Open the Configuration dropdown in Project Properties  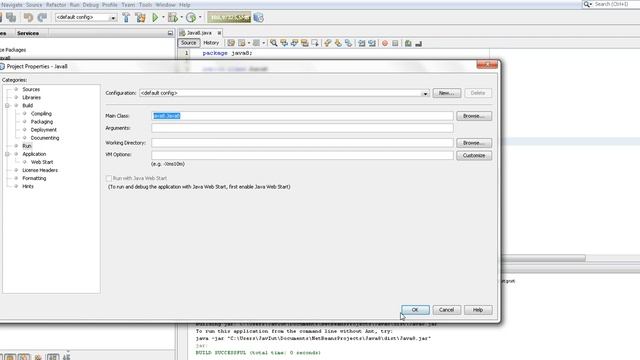(x=425, y=93)
